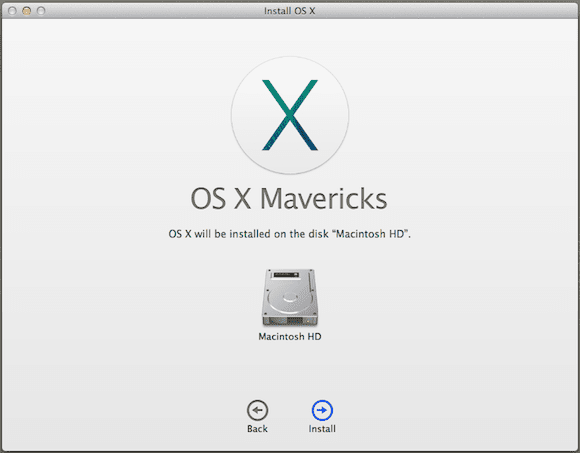The width and height of the screenshot is (580, 453).
Task: Click the Back text label
Action: click(257, 429)
